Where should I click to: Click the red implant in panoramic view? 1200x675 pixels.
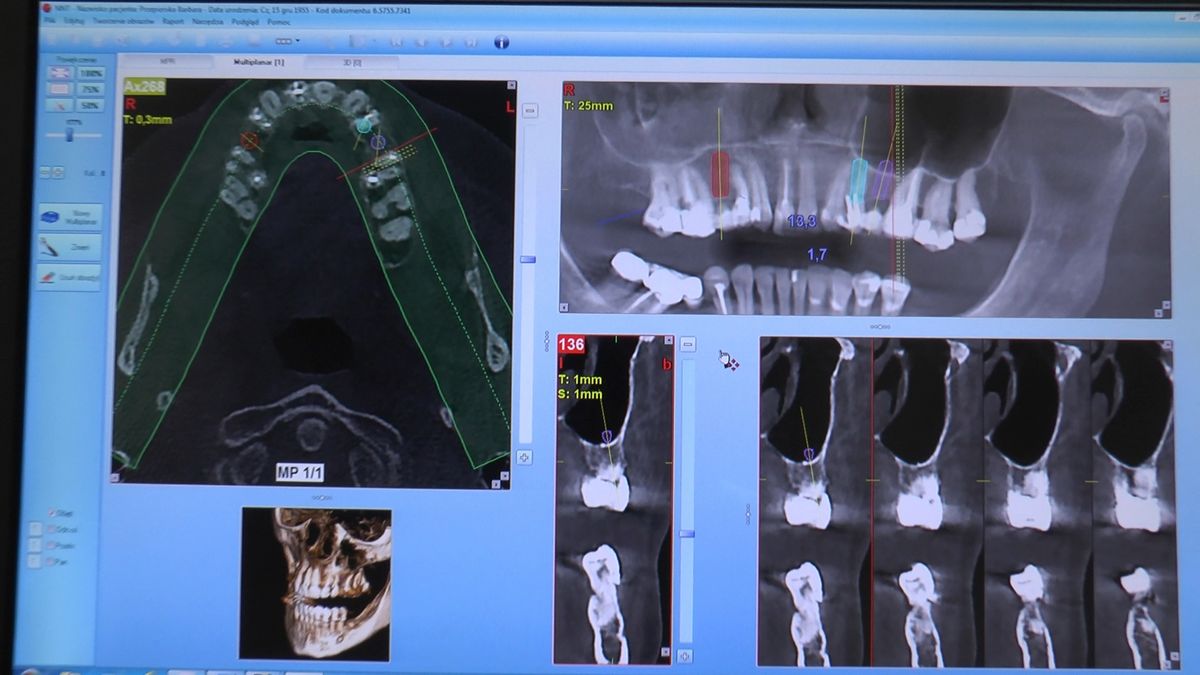point(720,174)
